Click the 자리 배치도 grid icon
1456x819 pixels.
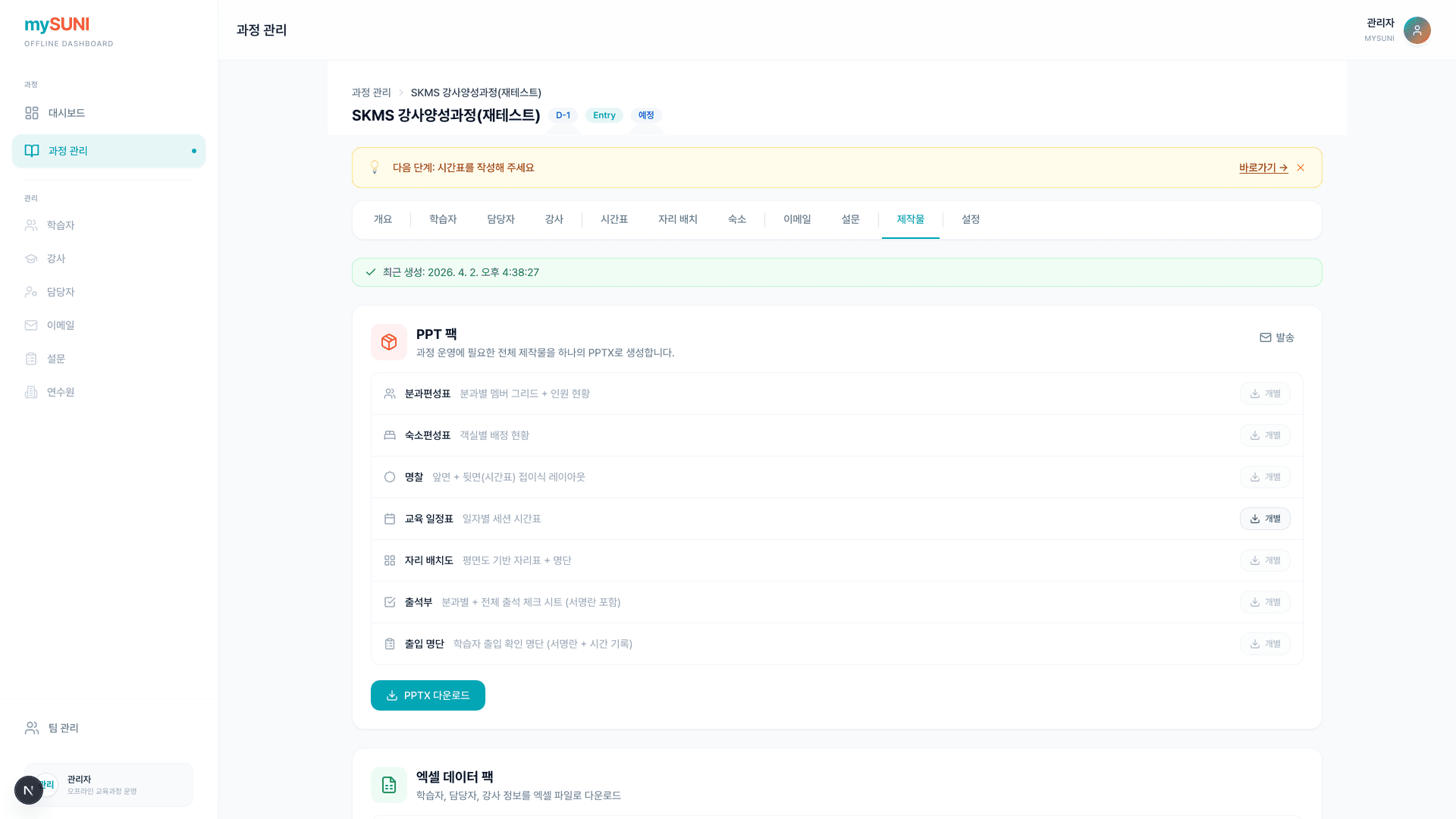point(390,560)
